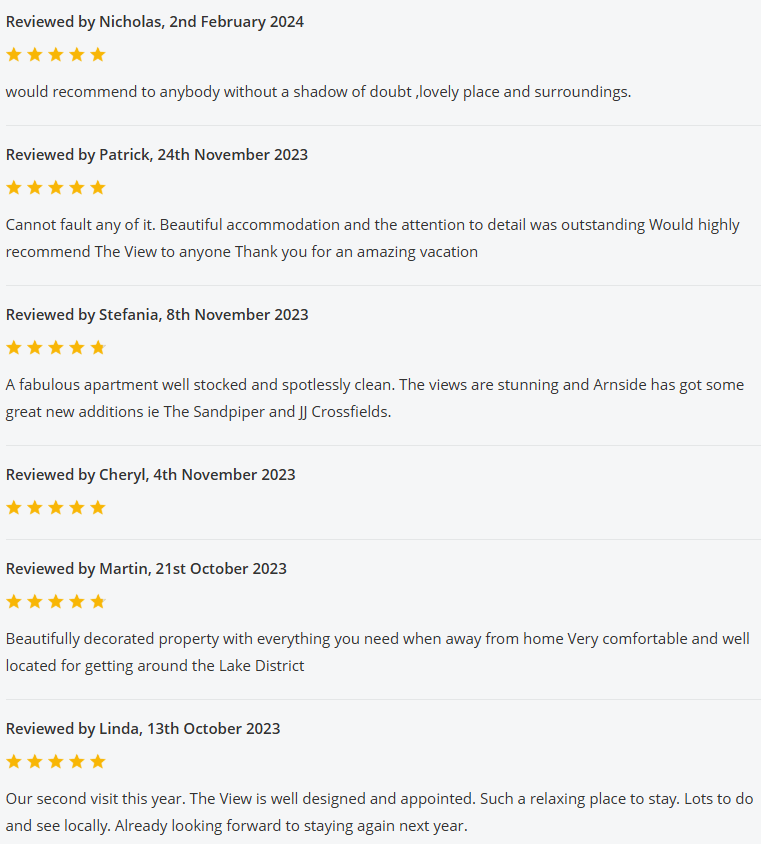
Task: Click the "Reviewed by Martin" heading
Action: point(146,569)
